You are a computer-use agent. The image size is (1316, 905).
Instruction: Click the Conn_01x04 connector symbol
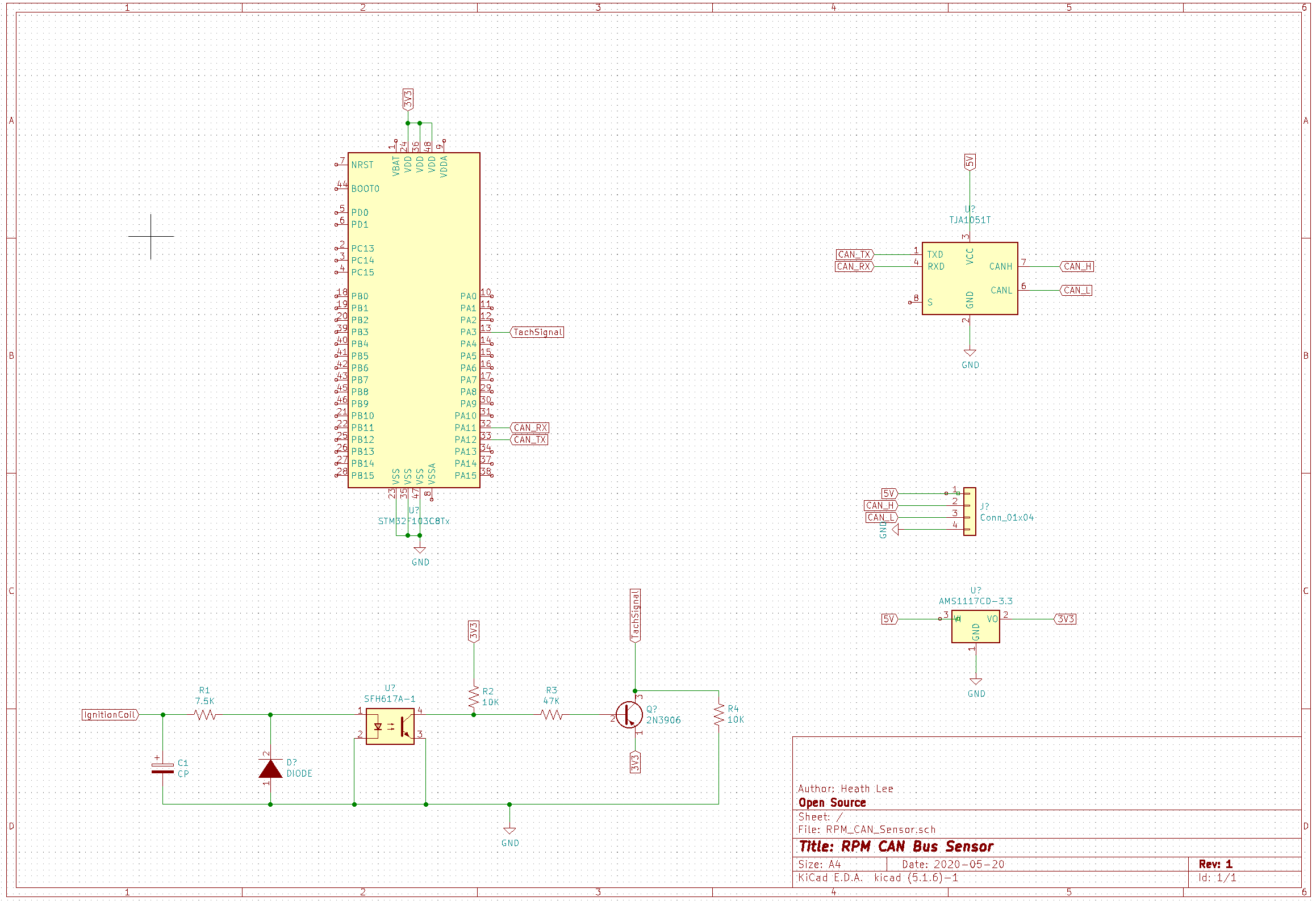(x=970, y=511)
